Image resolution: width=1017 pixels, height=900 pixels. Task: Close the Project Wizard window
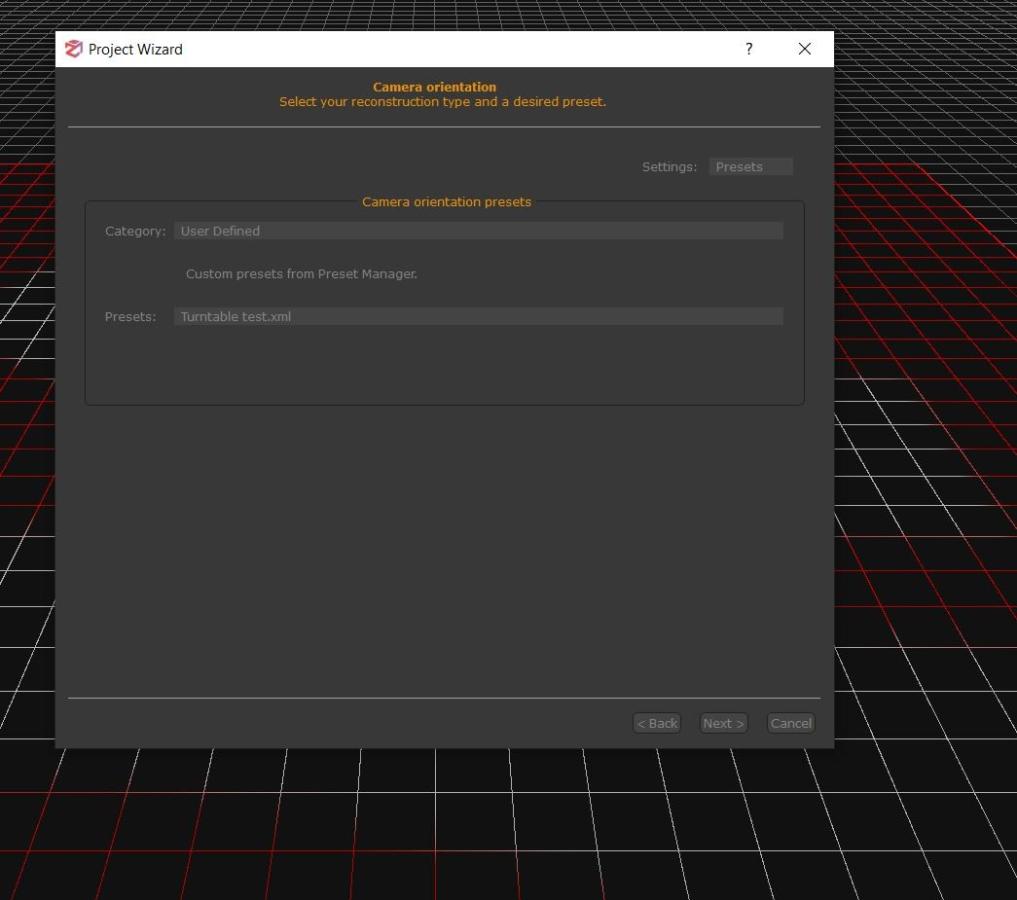(x=805, y=49)
